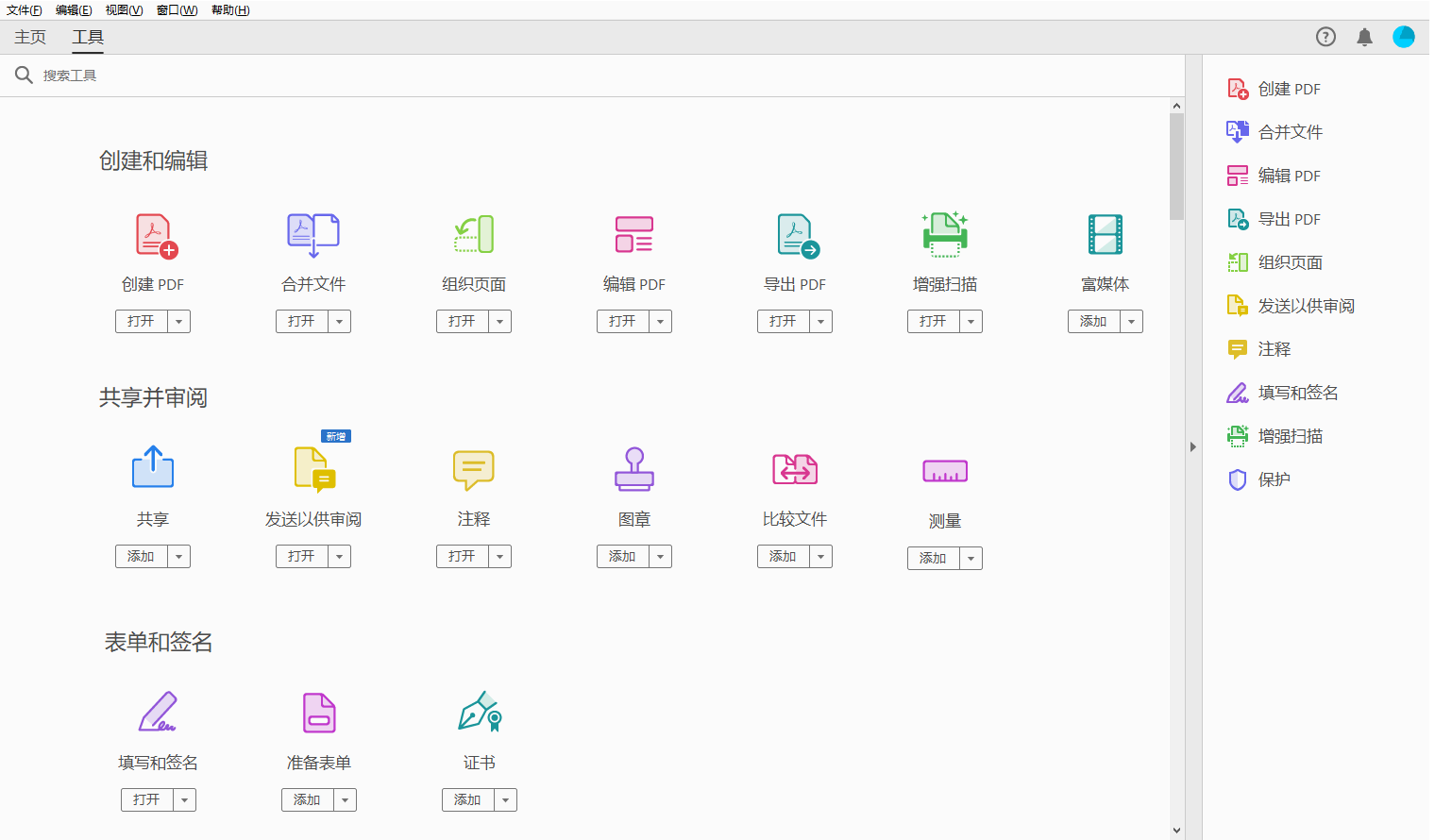Click the 添加 button under 准备表单
This screenshot has width=1435, height=840.
point(308,800)
